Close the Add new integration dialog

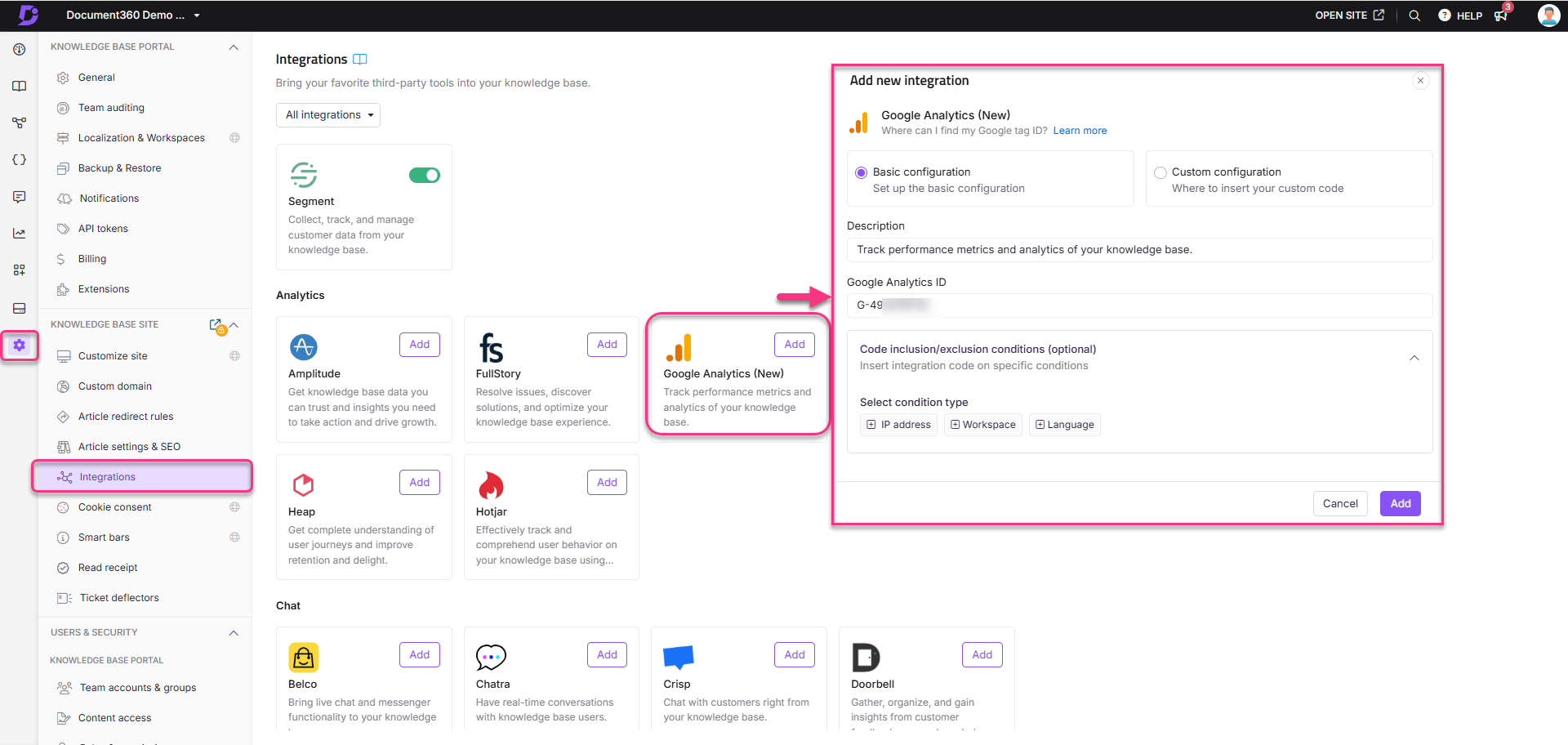pyautogui.click(x=1420, y=81)
